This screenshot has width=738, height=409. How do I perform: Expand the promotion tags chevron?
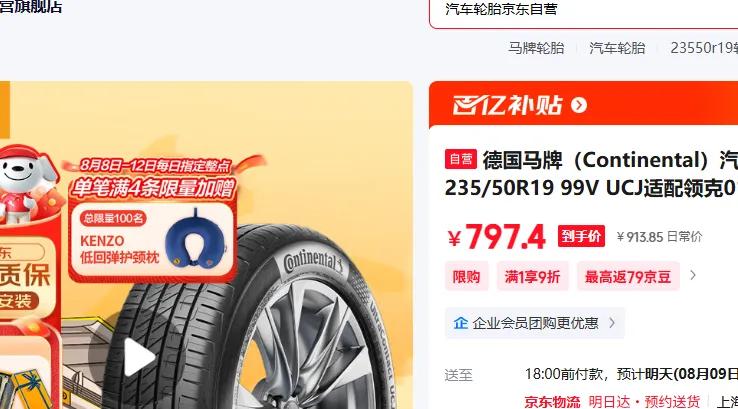click(x=693, y=275)
